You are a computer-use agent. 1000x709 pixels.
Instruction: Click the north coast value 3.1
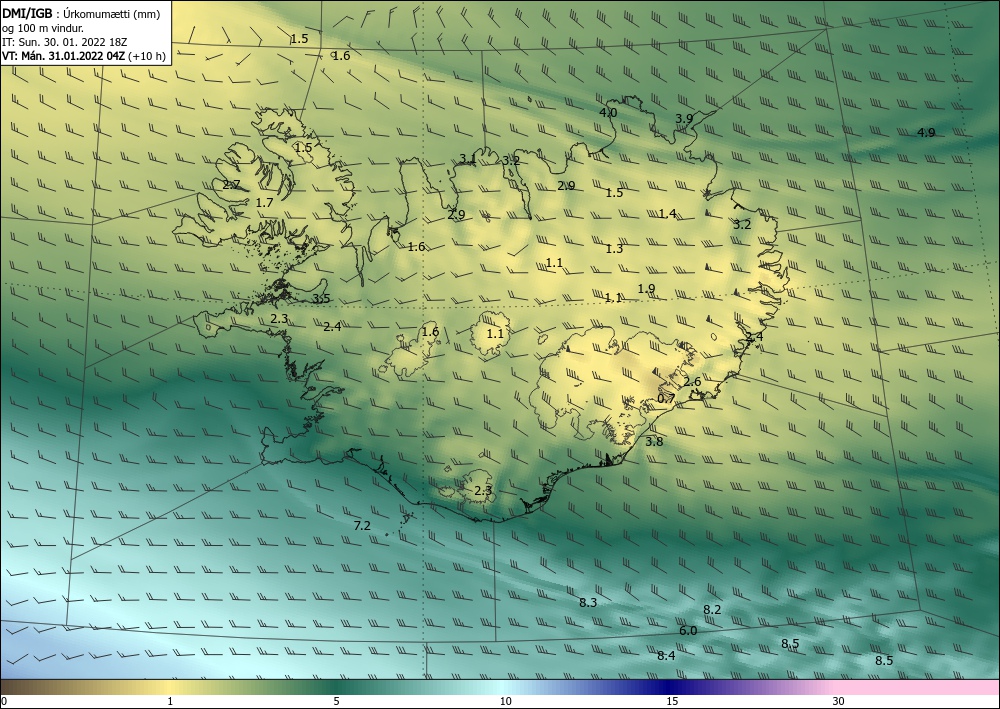(467, 159)
